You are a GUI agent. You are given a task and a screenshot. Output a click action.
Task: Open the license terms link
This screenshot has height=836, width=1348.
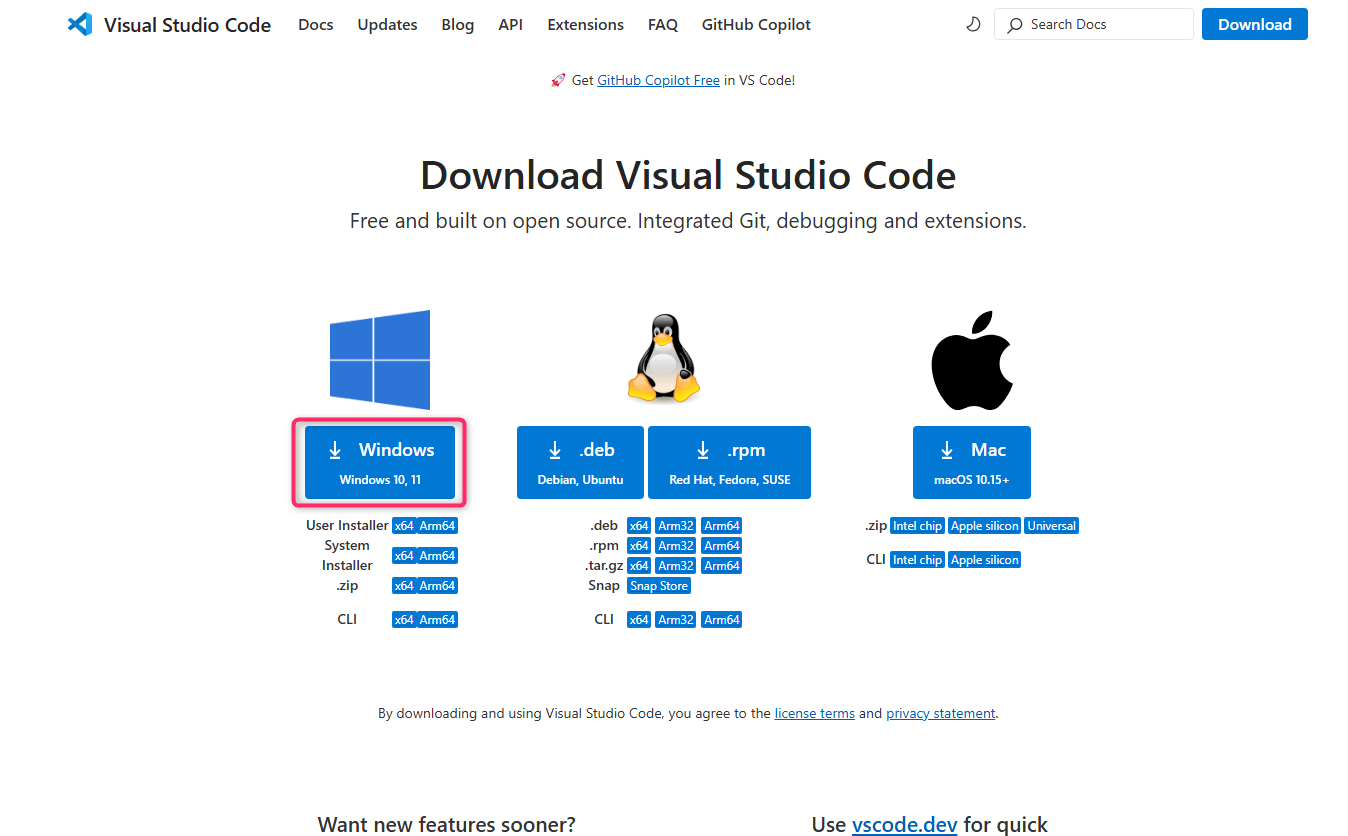(814, 712)
